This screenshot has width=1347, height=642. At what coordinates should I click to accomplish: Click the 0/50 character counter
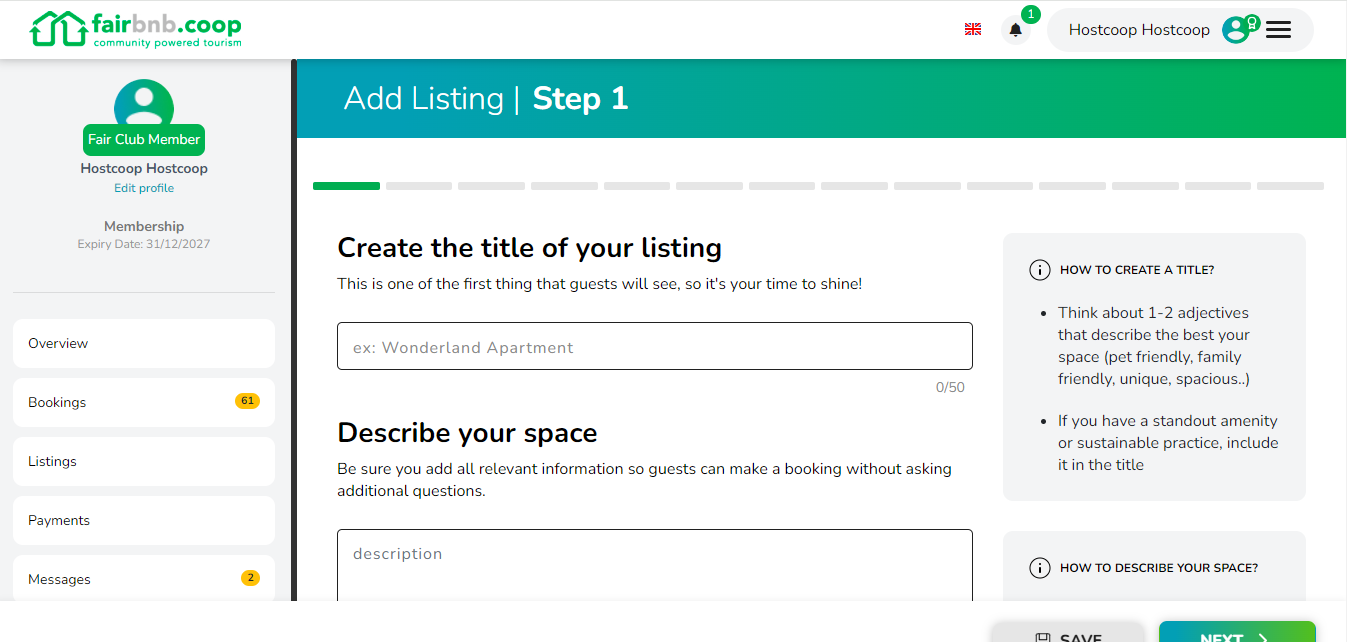(x=950, y=387)
